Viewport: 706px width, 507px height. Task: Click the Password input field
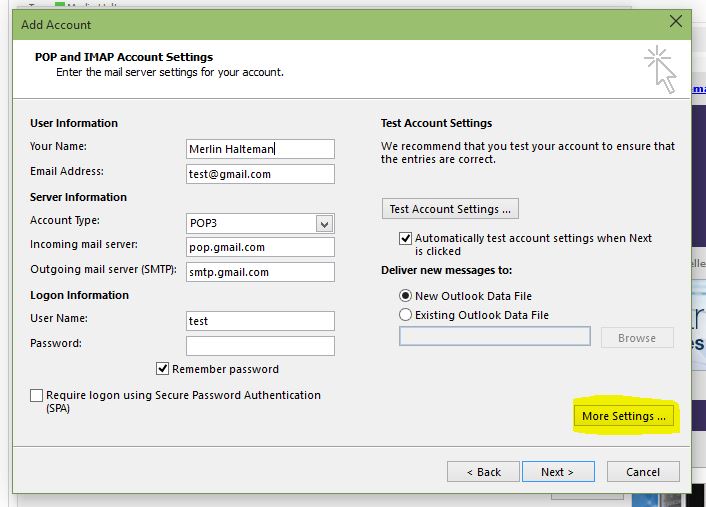pos(260,346)
